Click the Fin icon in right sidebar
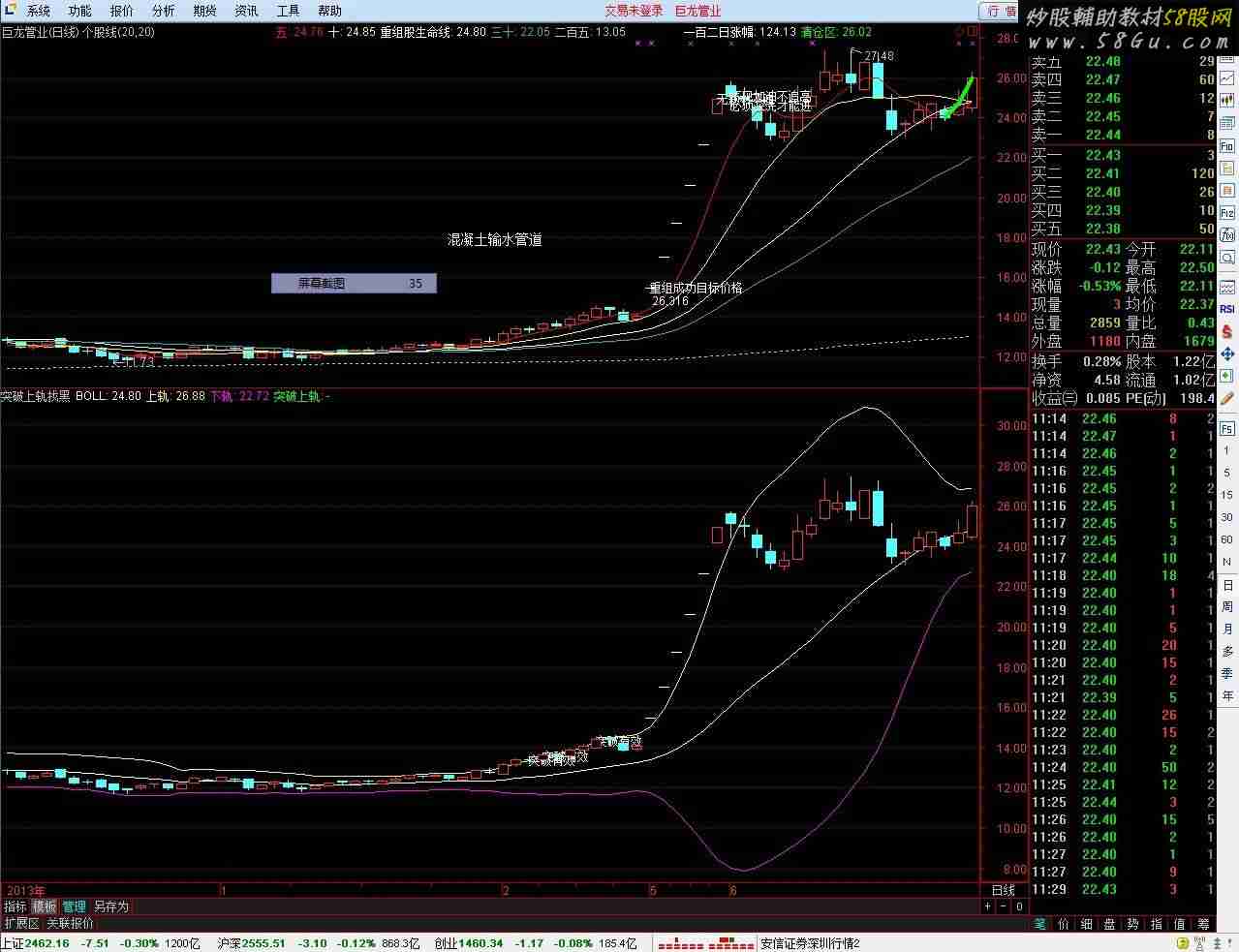1239x952 pixels. point(1227,146)
